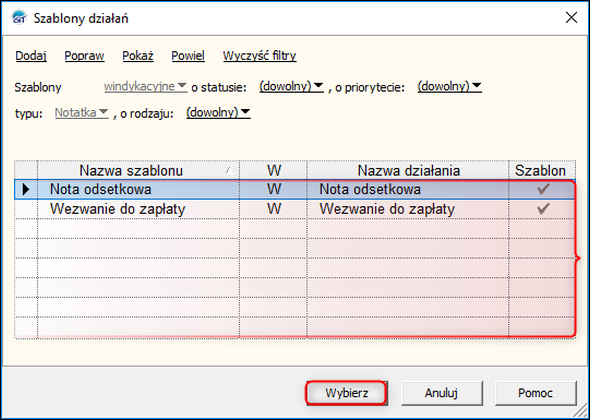Viewport: 590px width, 420px height.
Task: Click the W cell in the Wezwanie do zapłaty row
Action: 274,209
